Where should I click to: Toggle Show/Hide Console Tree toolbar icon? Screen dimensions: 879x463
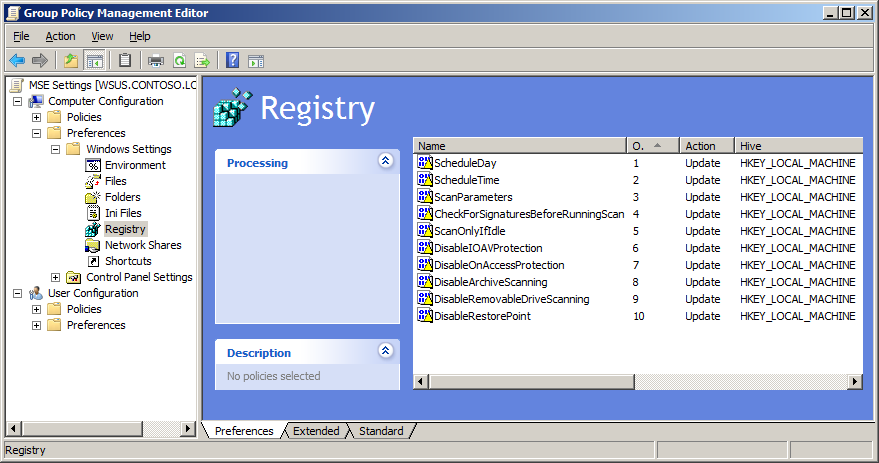pyautogui.click(x=95, y=60)
